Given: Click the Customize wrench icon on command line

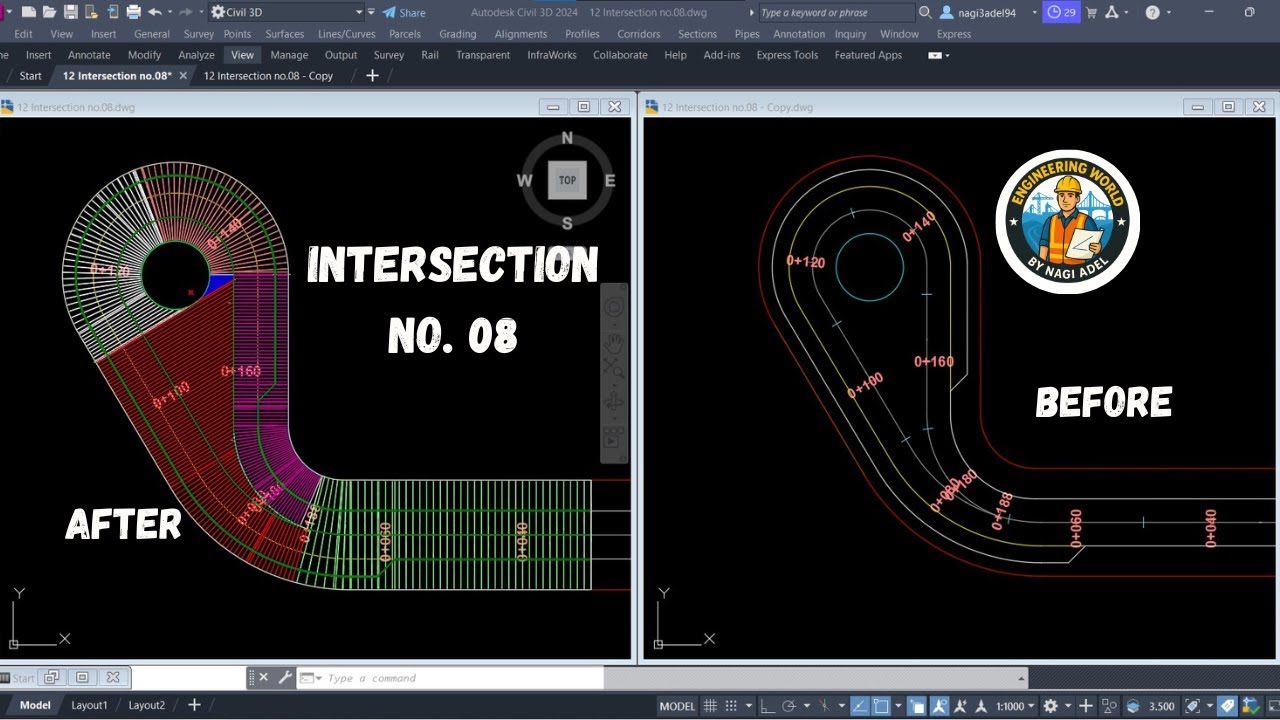Looking at the screenshot, I should pos(284,677).
